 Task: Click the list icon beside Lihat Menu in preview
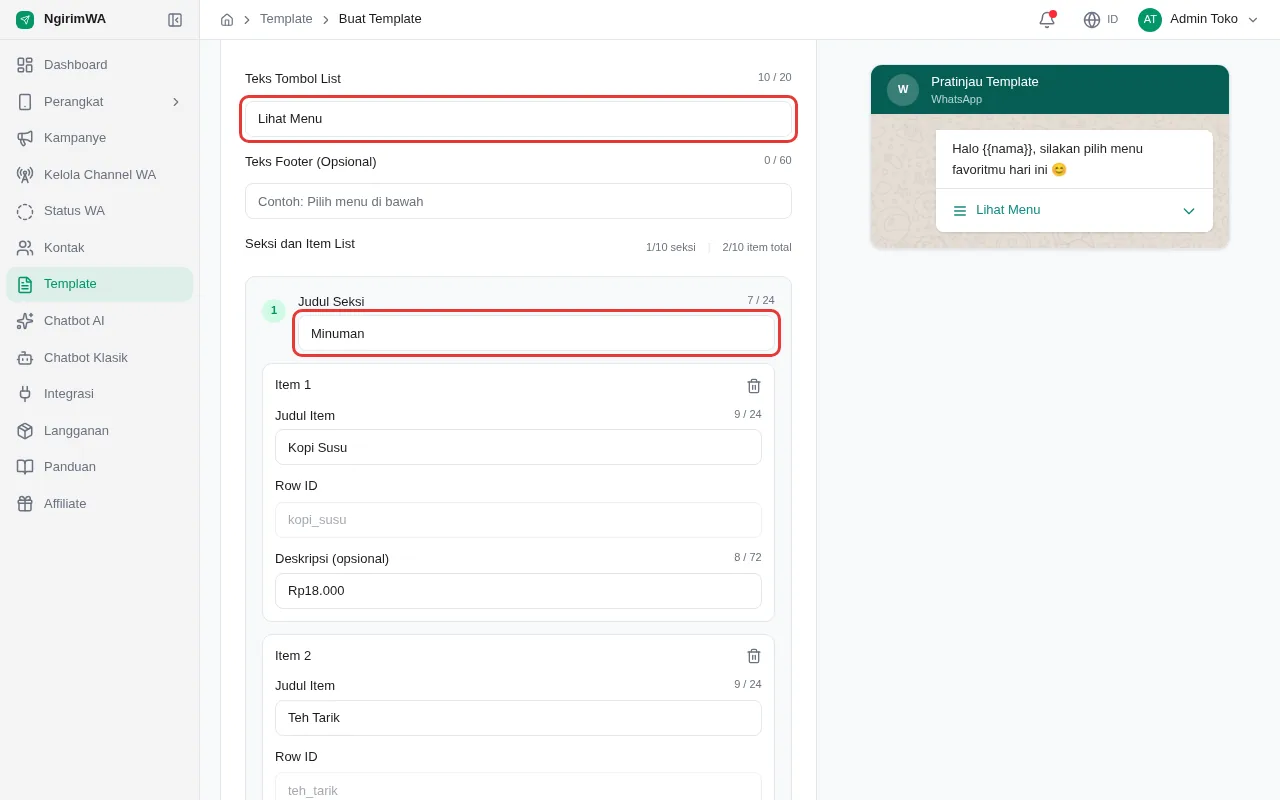(960, 211)
